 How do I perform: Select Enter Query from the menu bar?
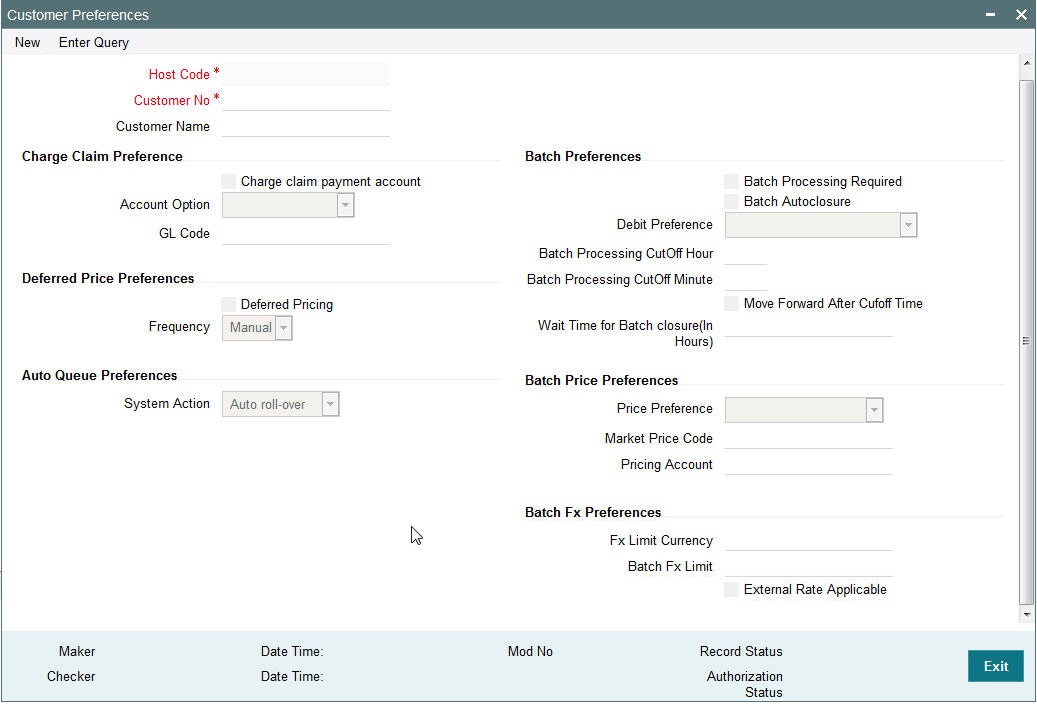pos(94,42)
